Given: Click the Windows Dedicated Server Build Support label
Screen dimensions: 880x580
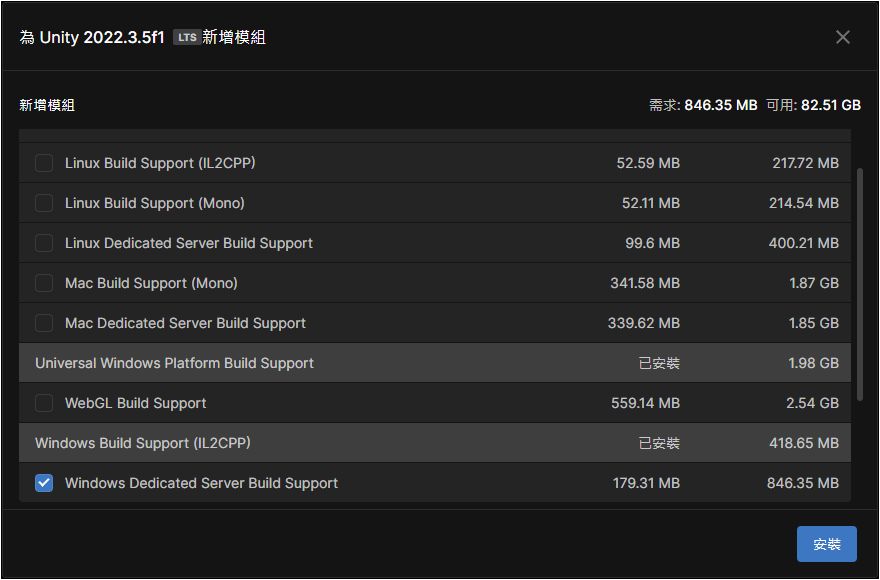Looking at the screenshot, I should pos(201,483).
